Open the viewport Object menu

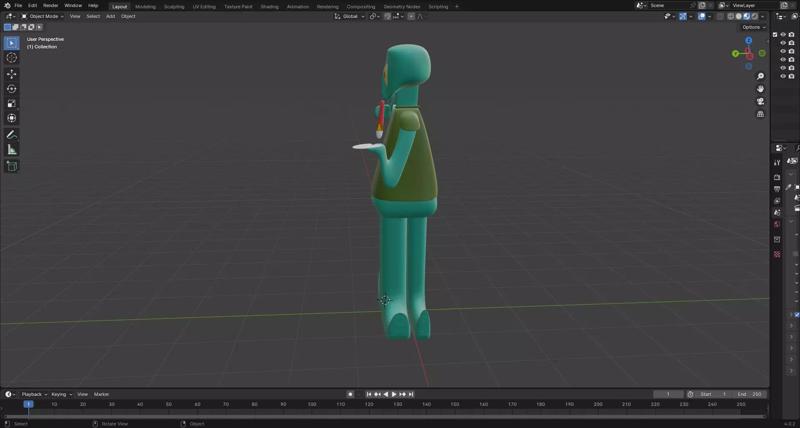tap(128, 16)
